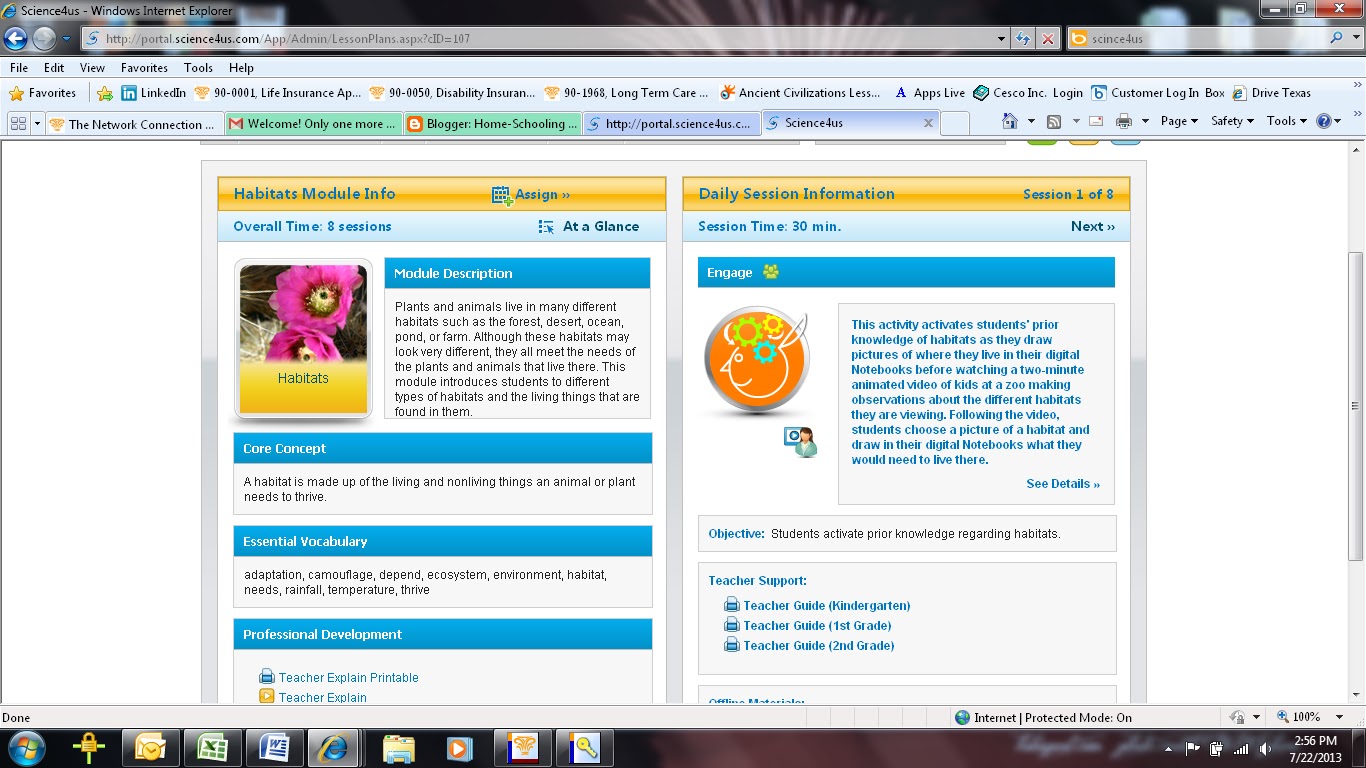Screen dimensions: 1366x768
Task: Open the Edit menu
Action: [x=54, y=68]
